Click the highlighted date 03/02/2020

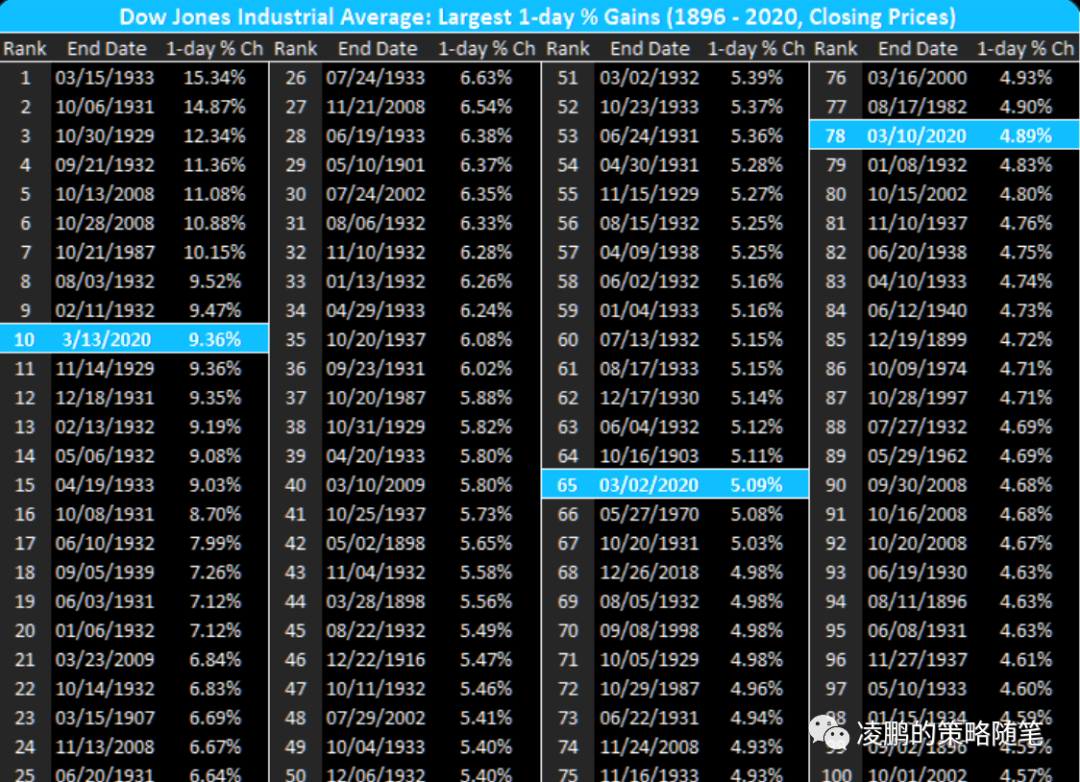click(x=649, y=485)
